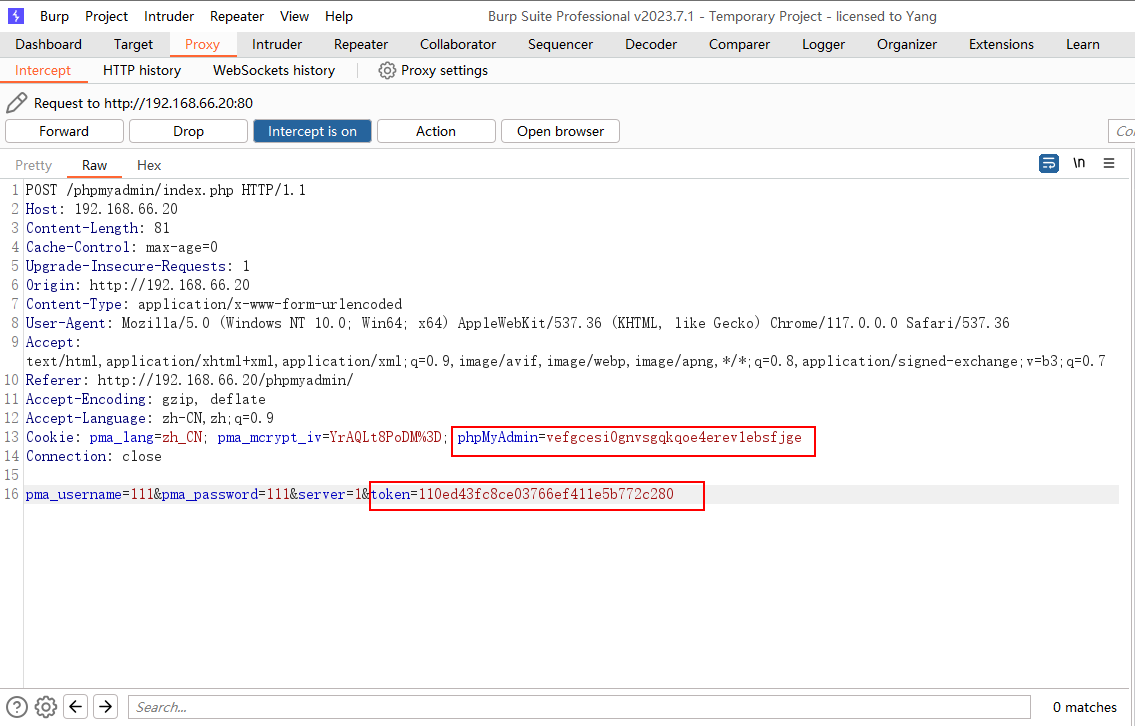Open search settings gear icon at bottom
Viewport: 1135px width, 726px height.
point(46,707)
